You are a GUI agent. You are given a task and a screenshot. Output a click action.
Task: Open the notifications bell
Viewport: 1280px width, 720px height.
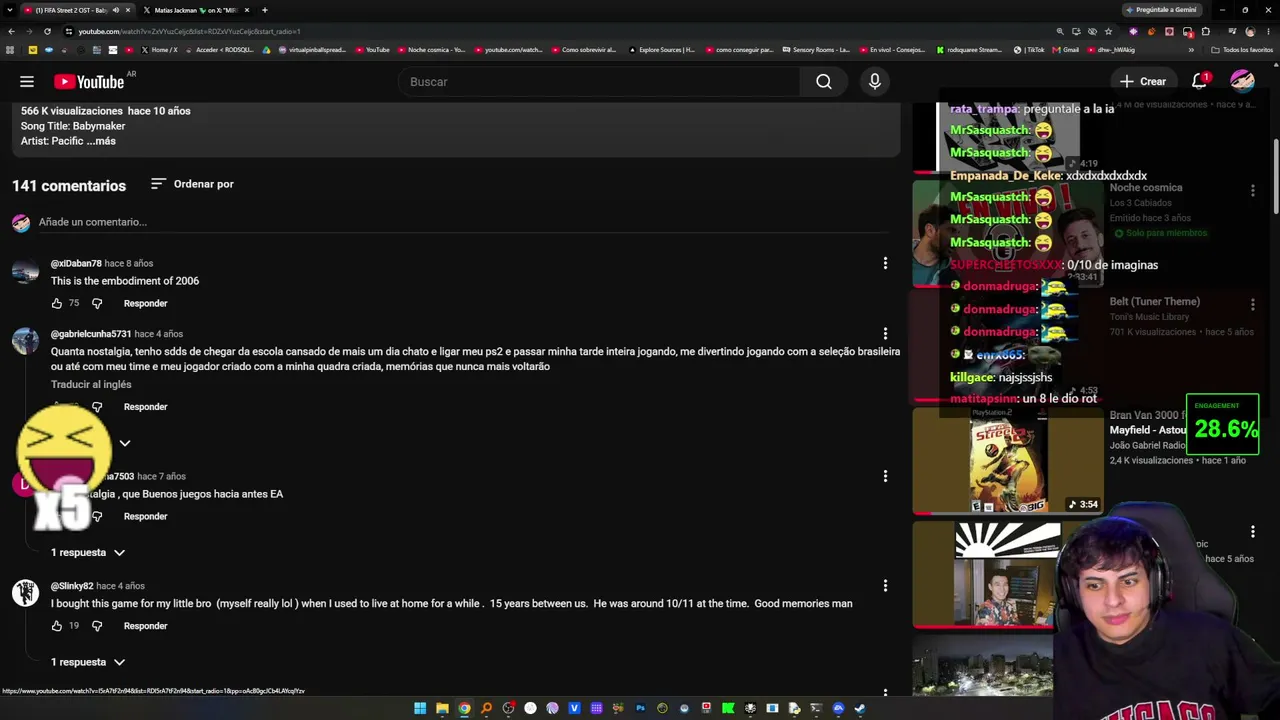tap(1199, 82)
